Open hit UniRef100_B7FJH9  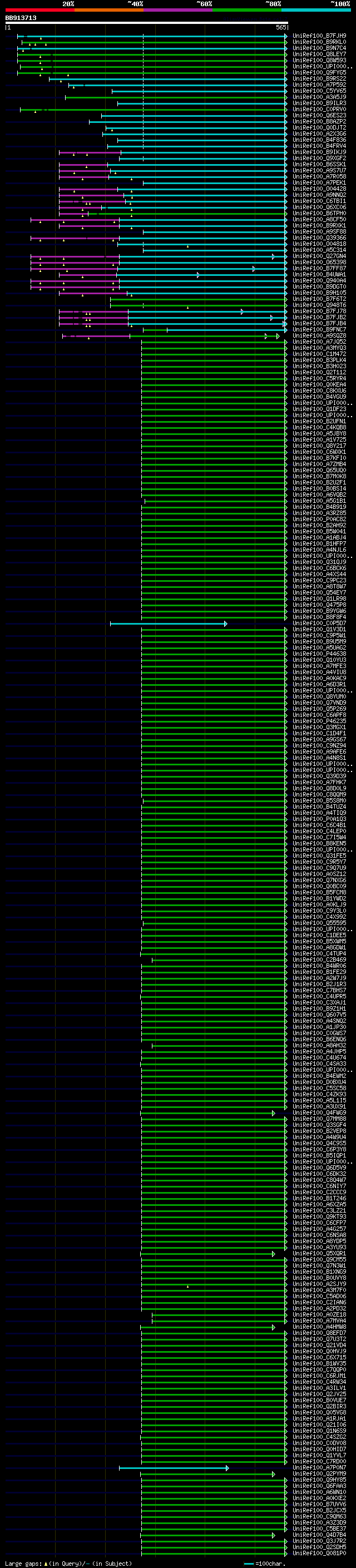319,36
